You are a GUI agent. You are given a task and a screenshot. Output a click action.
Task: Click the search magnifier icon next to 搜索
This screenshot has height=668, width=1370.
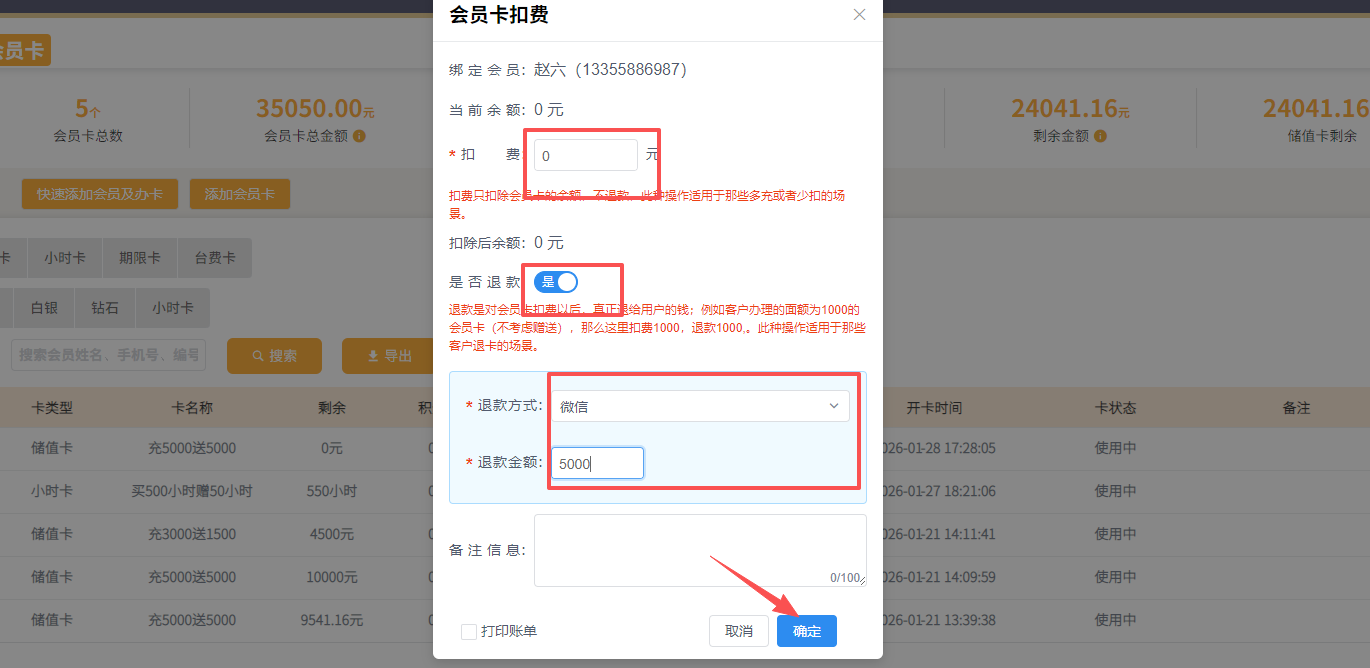[258, 355]
